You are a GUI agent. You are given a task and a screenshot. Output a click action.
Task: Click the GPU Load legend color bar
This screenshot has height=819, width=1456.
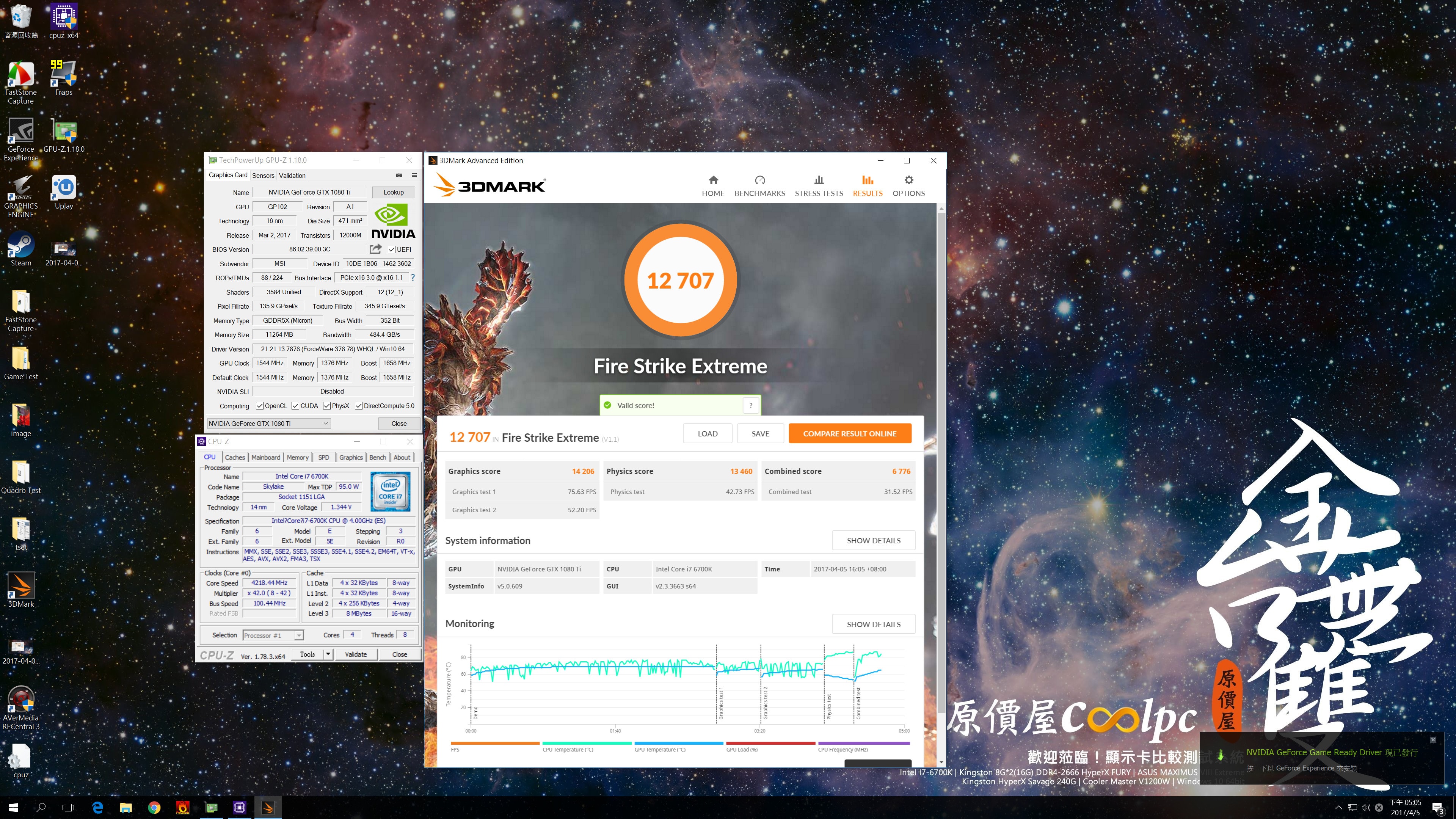tap(770, 743)
